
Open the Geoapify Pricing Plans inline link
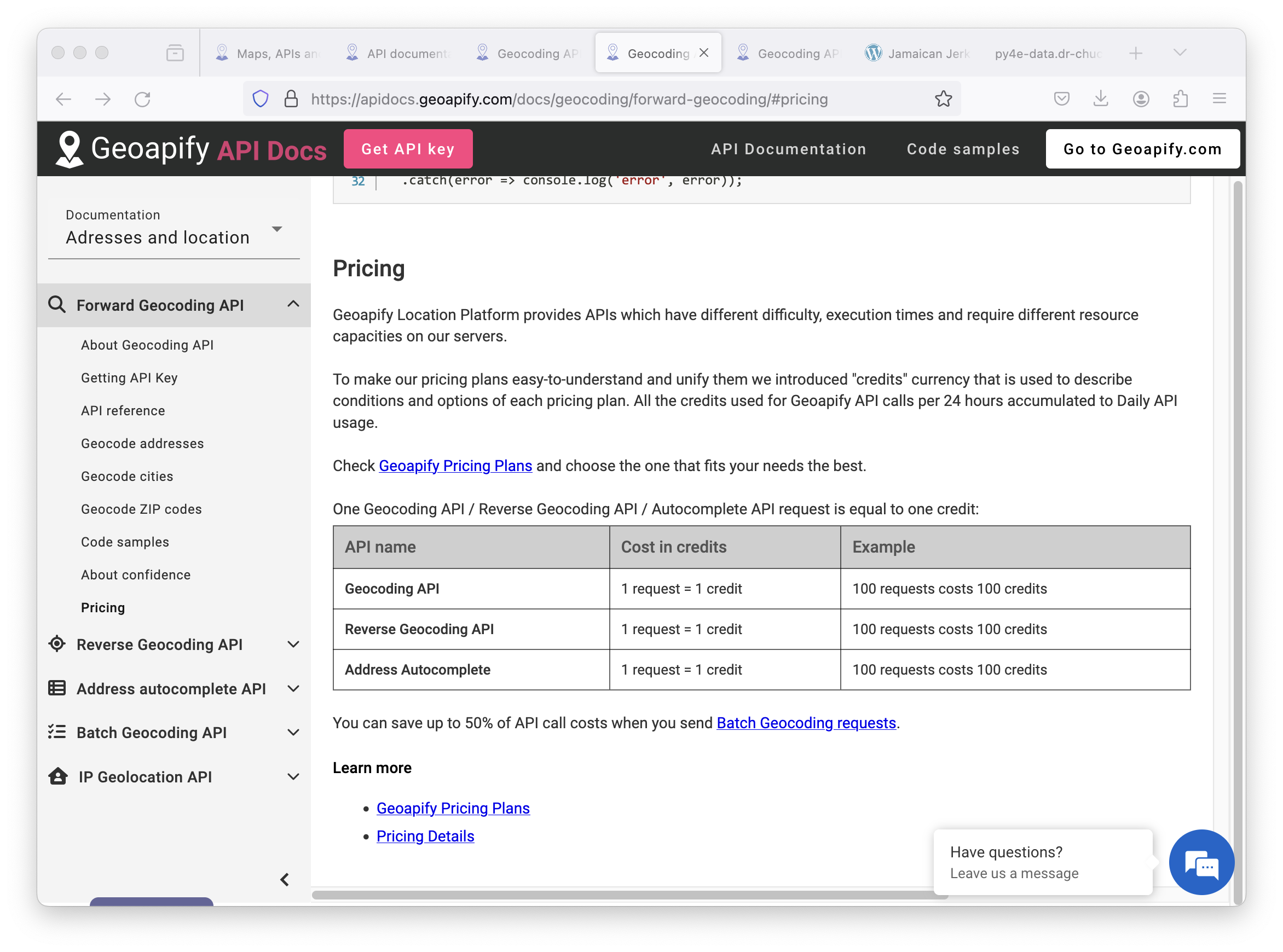coord(455,466)
